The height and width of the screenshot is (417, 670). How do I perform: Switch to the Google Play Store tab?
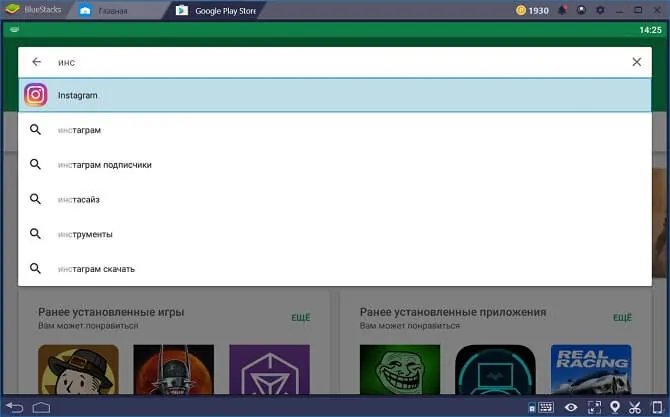(216, 11)
